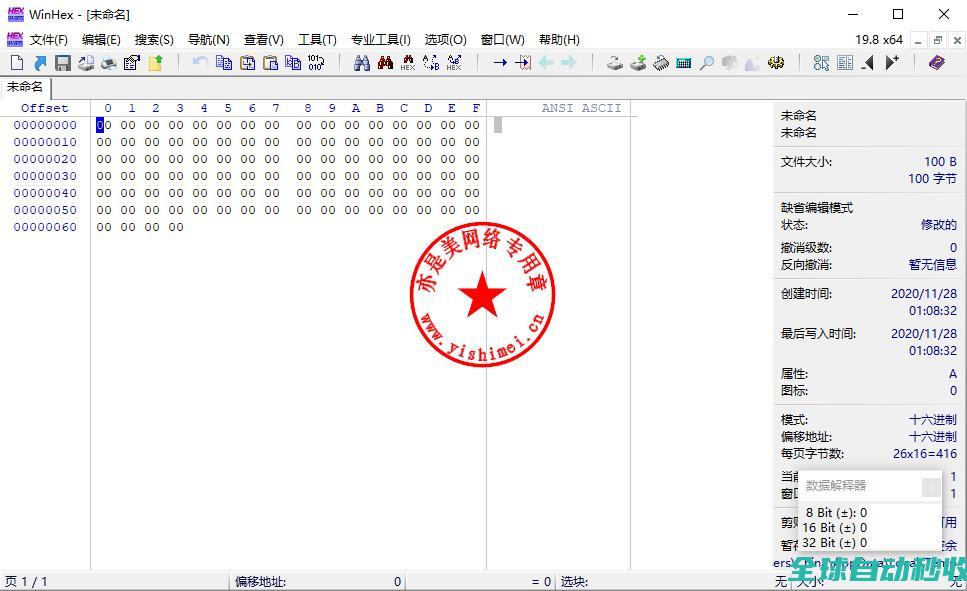Open the calculator icon in toolbar

point(684,63)
